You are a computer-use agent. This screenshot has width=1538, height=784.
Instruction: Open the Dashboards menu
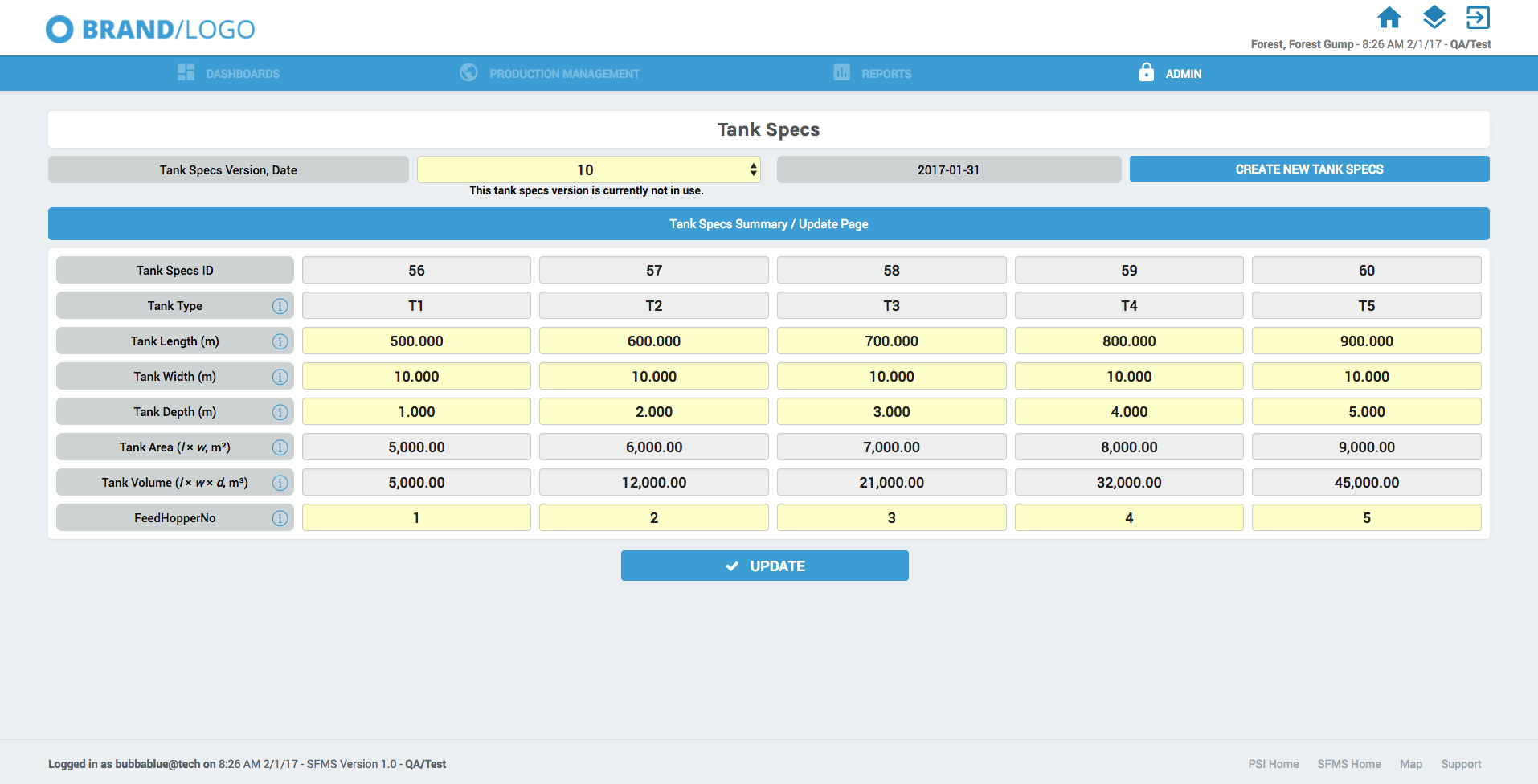[229, 74]
